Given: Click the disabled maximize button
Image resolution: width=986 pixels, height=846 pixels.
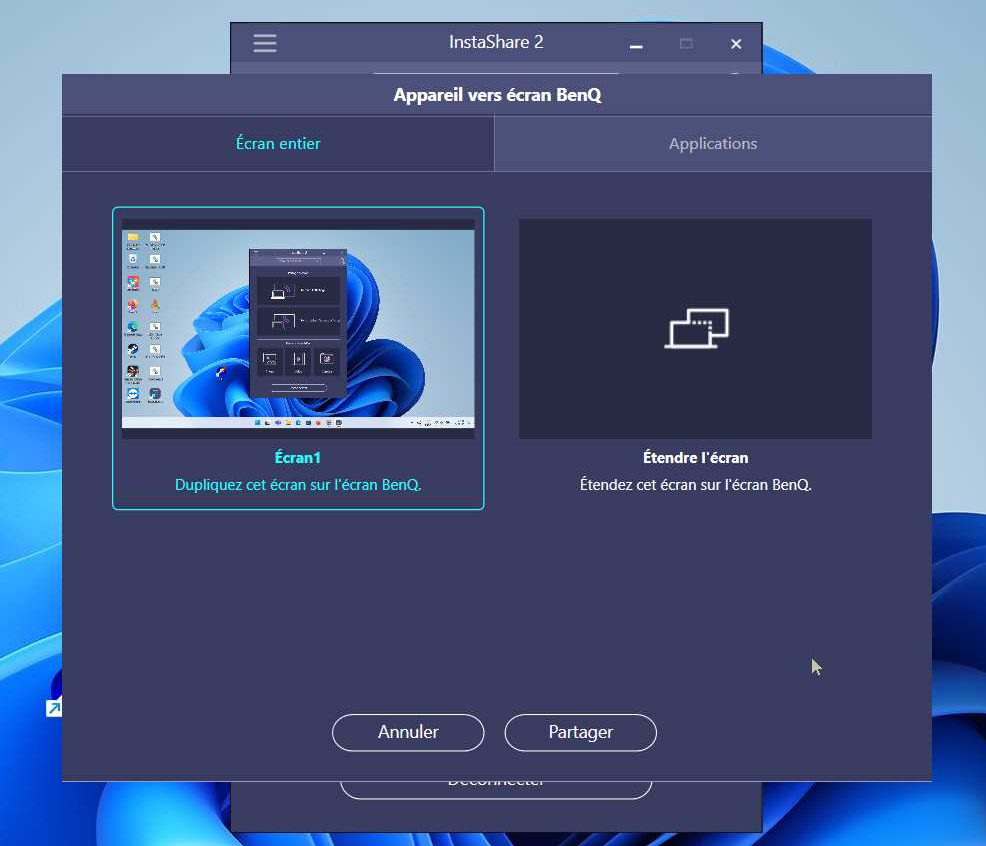Looking at the screenshot, I should point(686,44).
